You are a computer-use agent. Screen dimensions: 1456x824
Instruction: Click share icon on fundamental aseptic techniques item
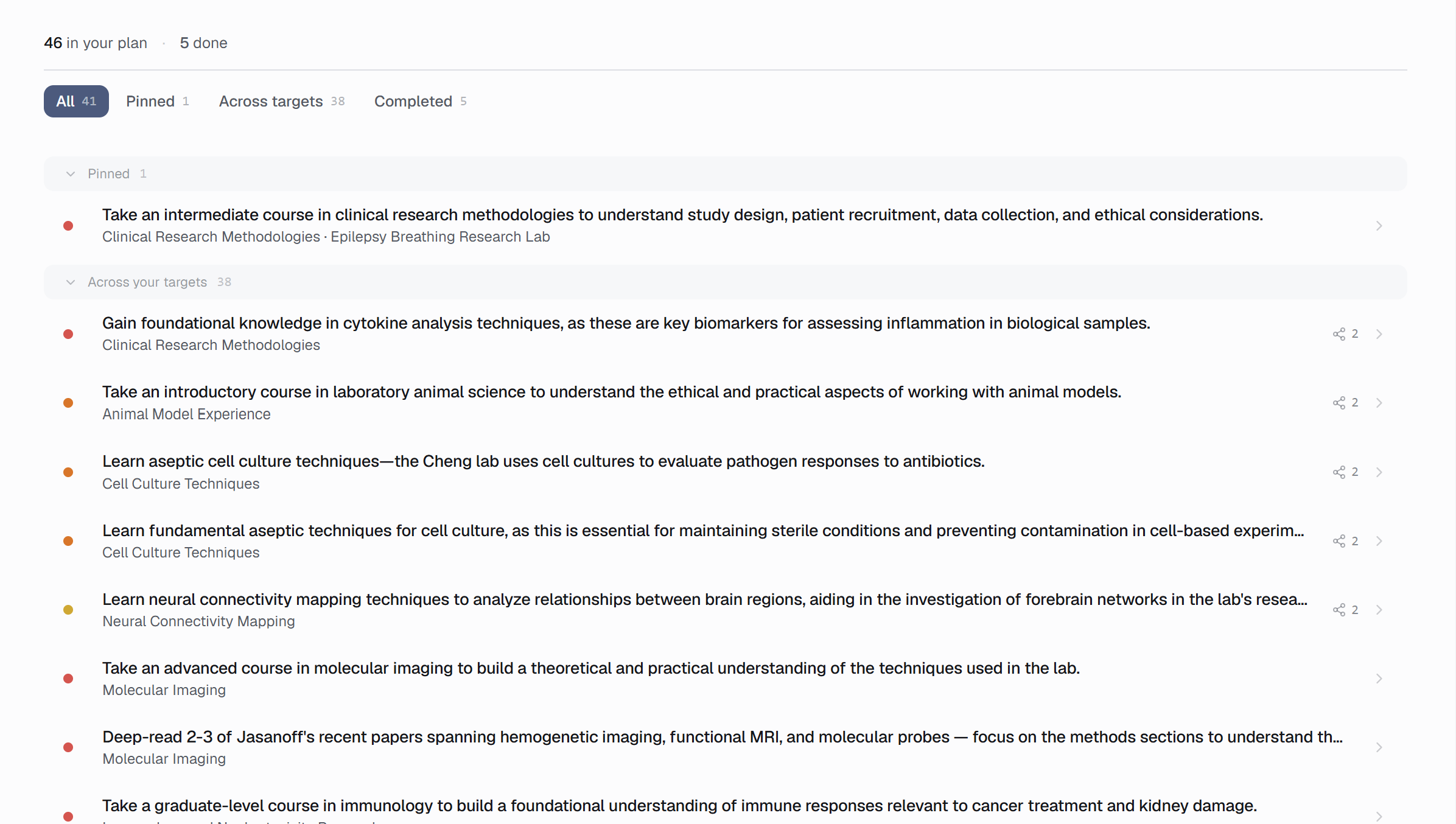pyautogui.click(x=1339, y=541)
